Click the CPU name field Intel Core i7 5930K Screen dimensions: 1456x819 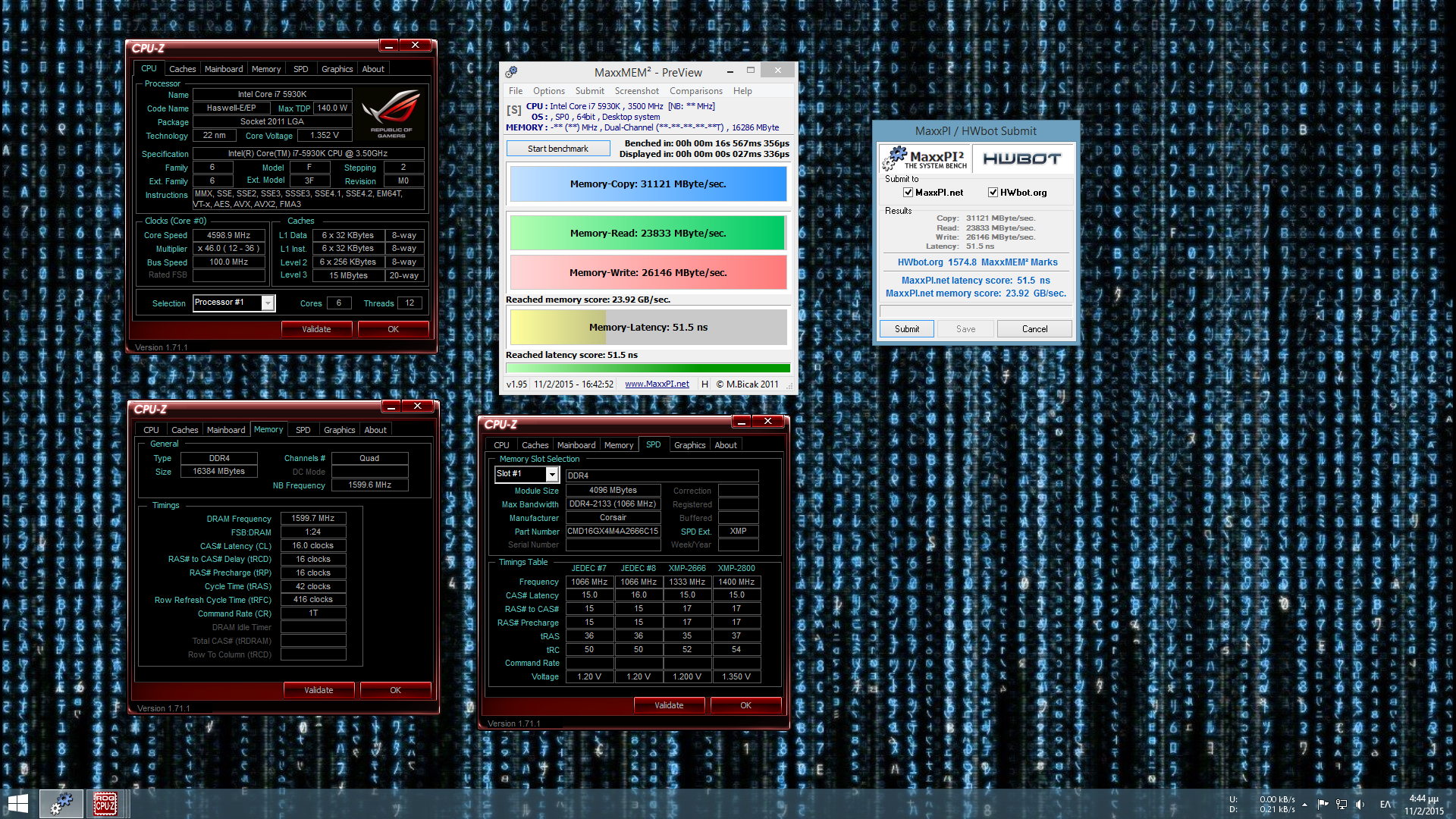coord(272,95)
